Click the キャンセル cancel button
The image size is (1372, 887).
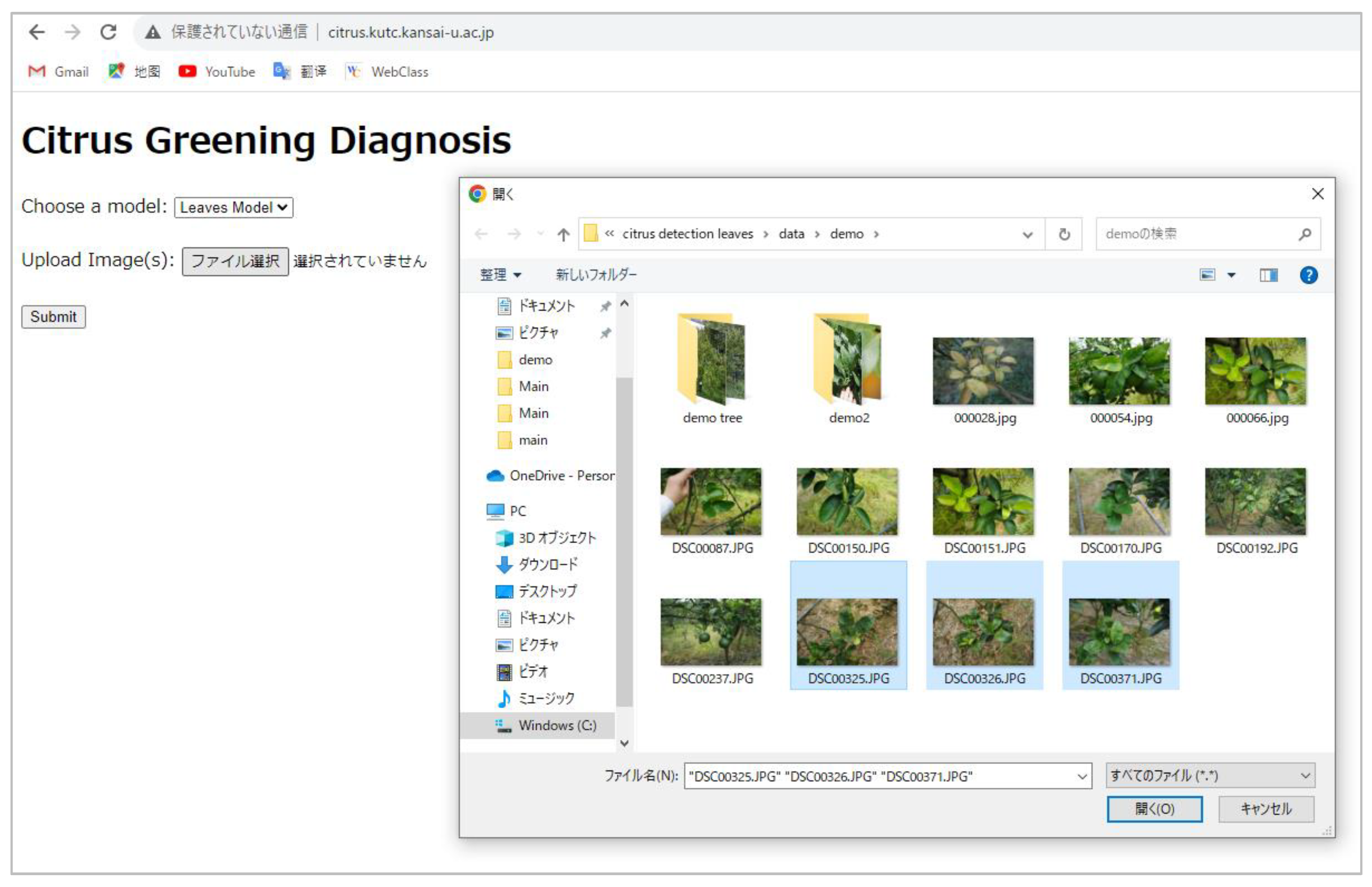(1266, 808)
